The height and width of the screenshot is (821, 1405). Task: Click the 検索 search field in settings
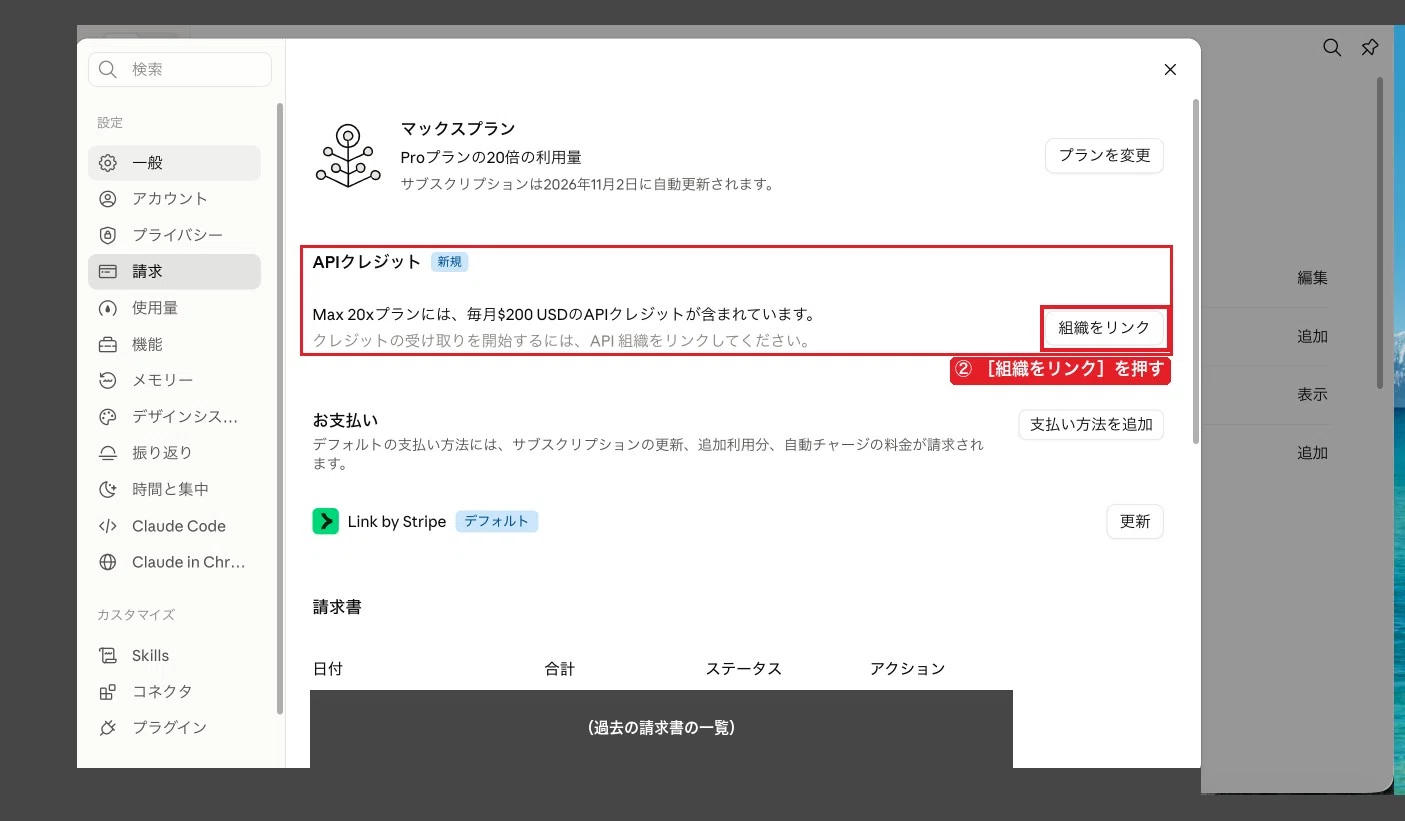tap(180, 69)
